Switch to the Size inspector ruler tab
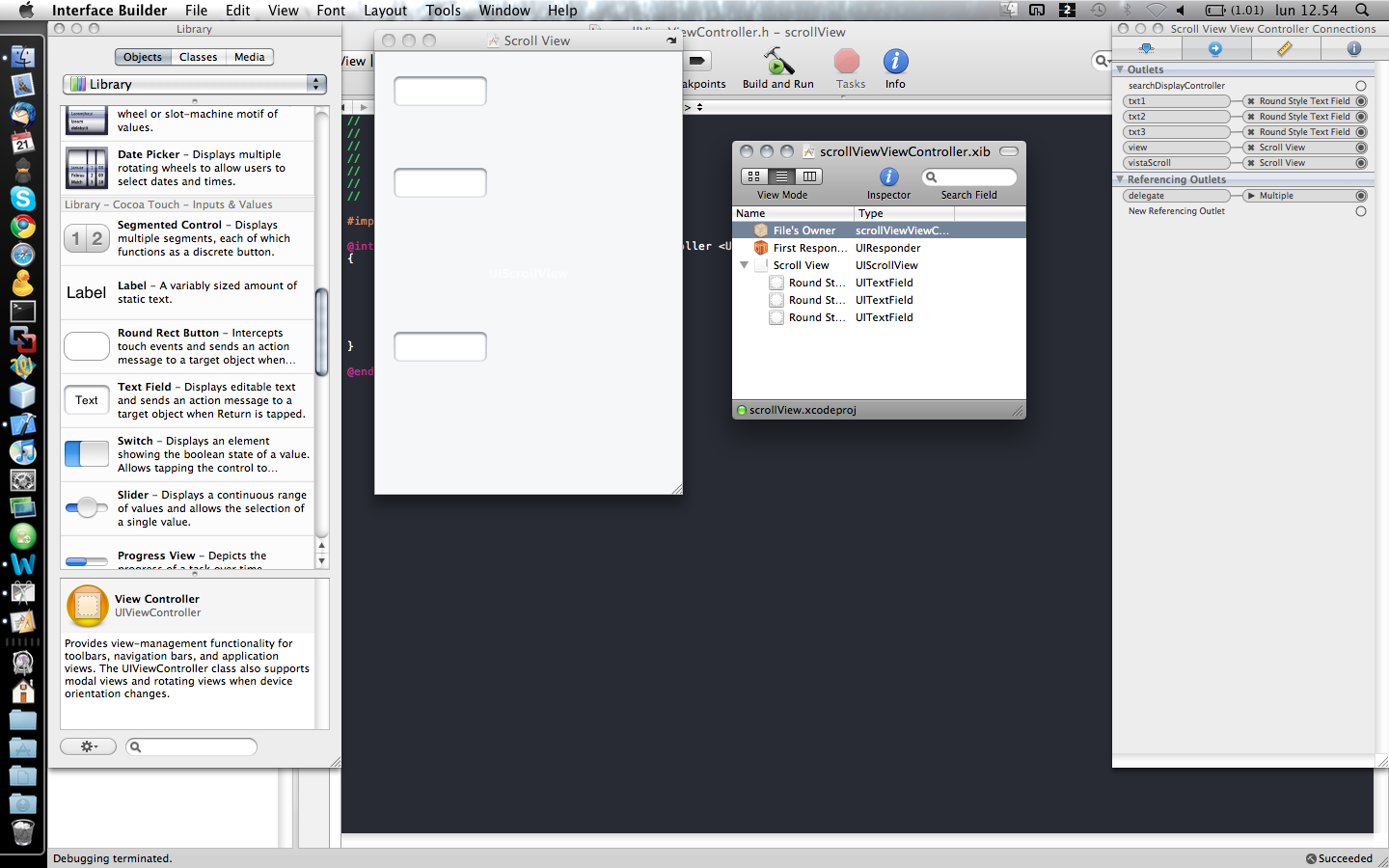This screenshot has width=1389, height=868. (1284, 48)
